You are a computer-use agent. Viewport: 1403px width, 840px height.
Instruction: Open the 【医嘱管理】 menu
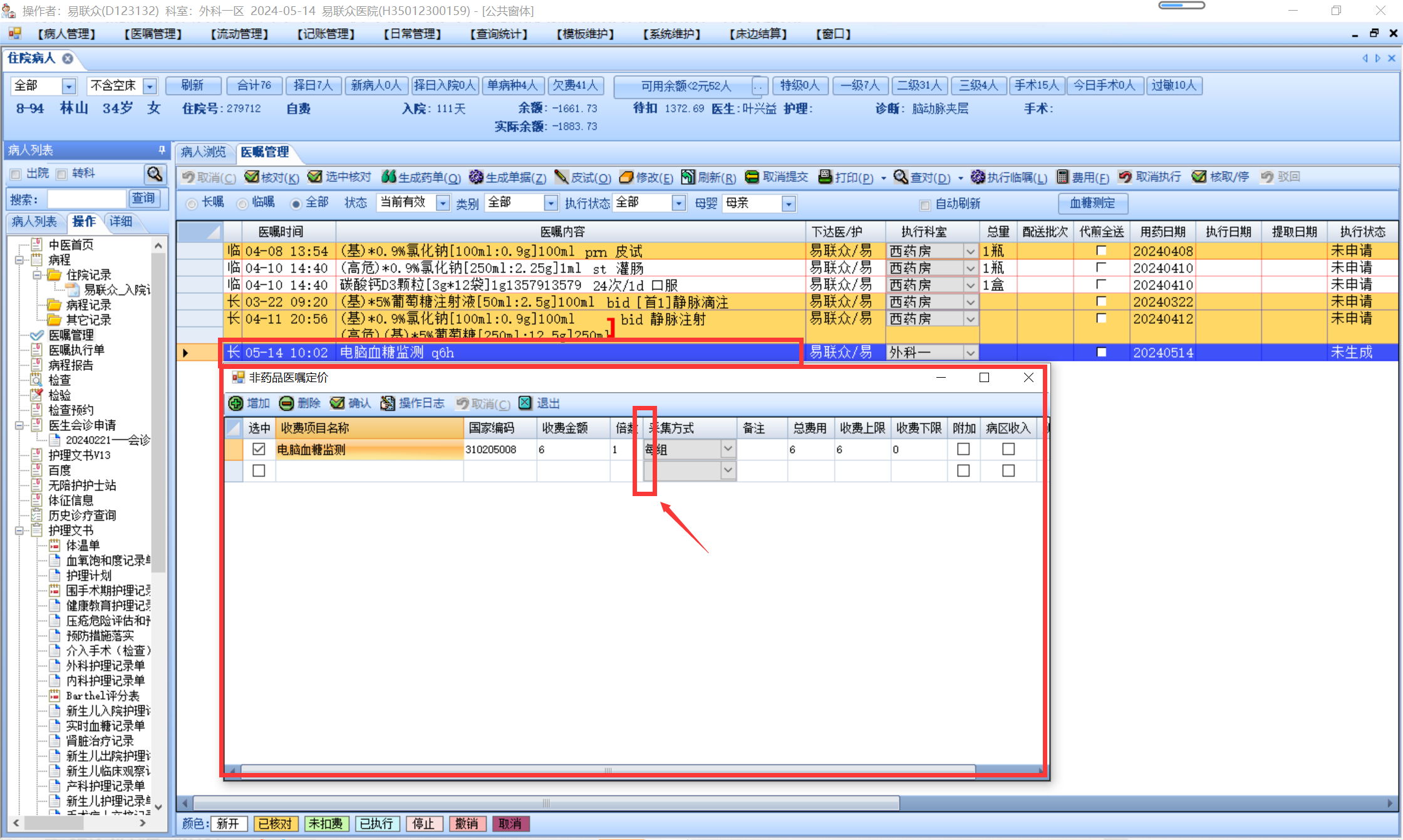point(153,34)
